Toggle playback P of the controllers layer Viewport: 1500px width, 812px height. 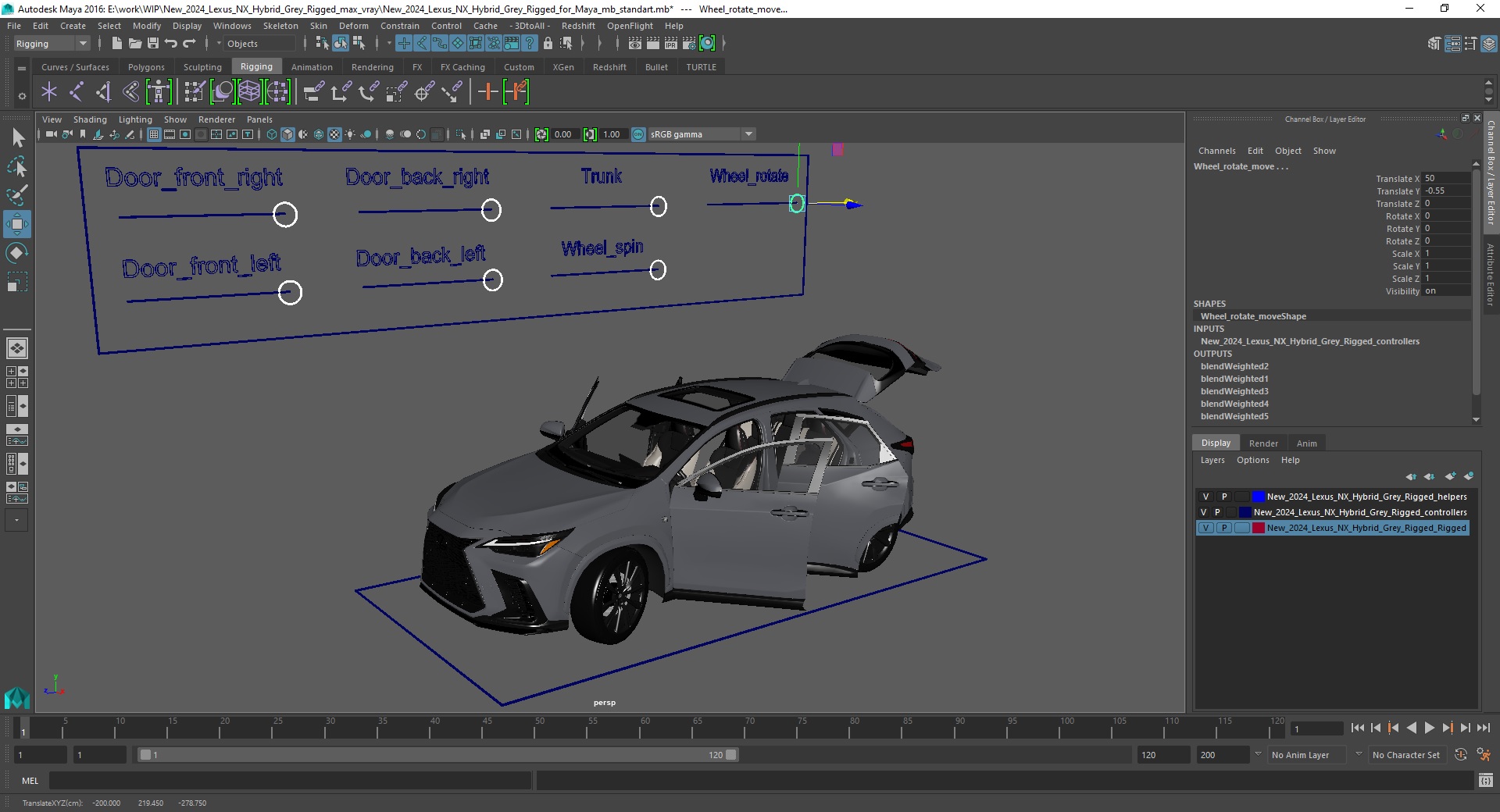(x=1217, y=512)
